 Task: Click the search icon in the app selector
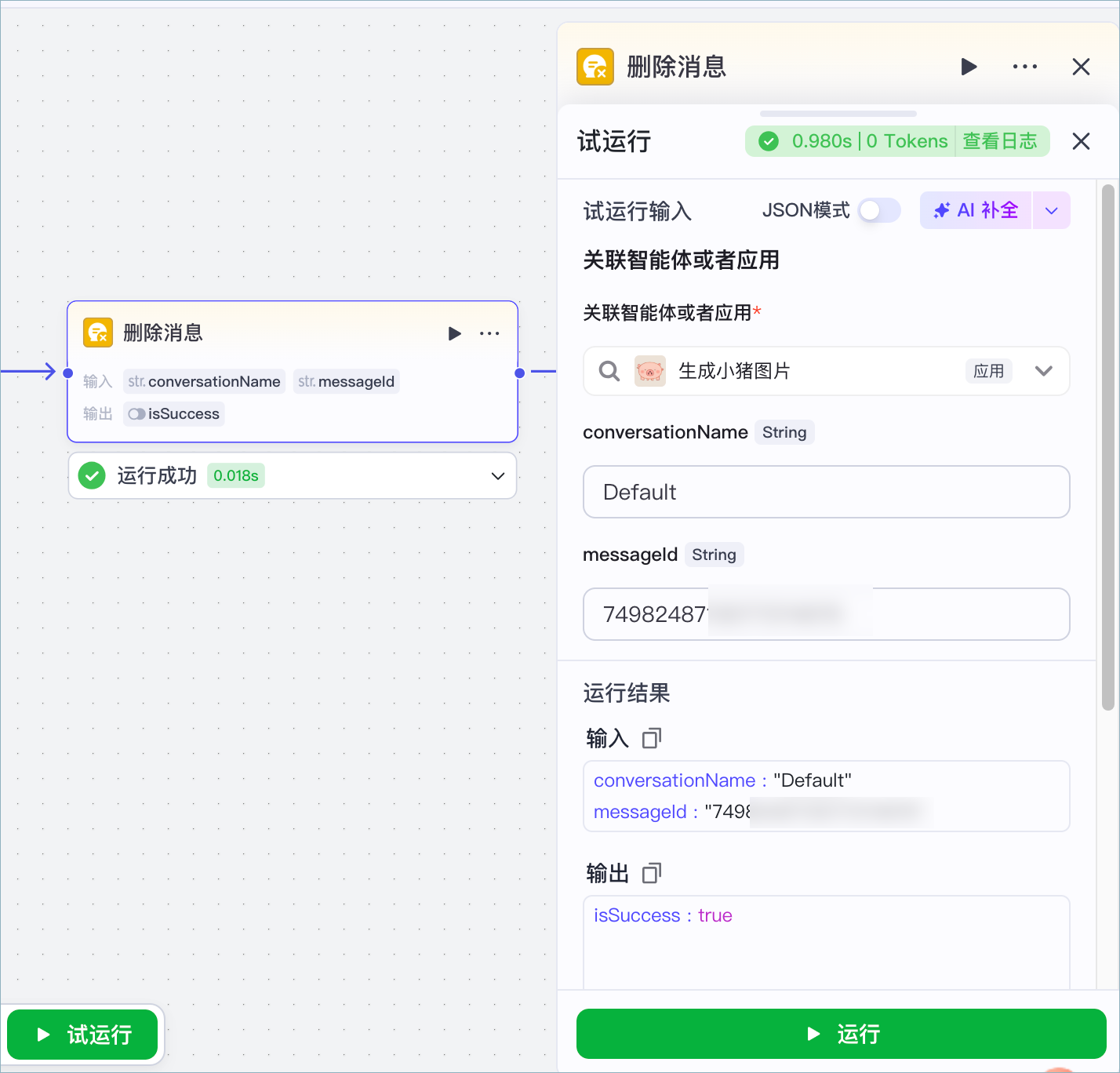[609, 371]
